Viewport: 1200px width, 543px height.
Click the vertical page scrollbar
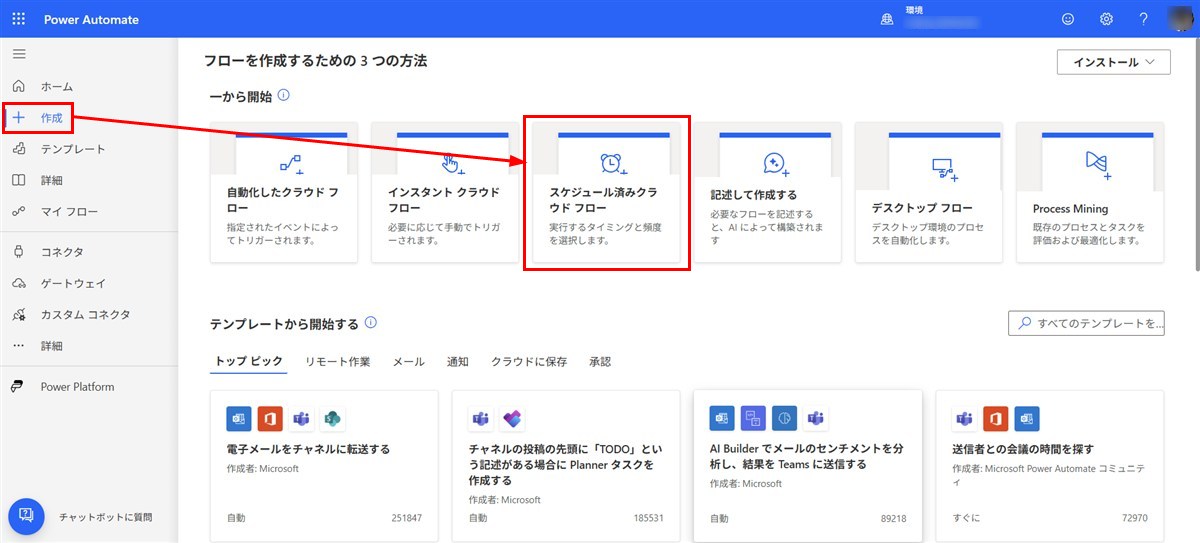(1195, 155)
